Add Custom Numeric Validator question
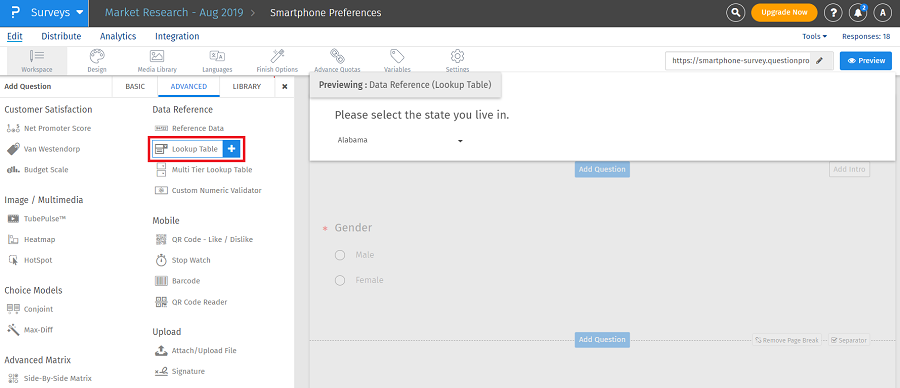This screenshot has height=388, width=900. click(x=208, y=190)
